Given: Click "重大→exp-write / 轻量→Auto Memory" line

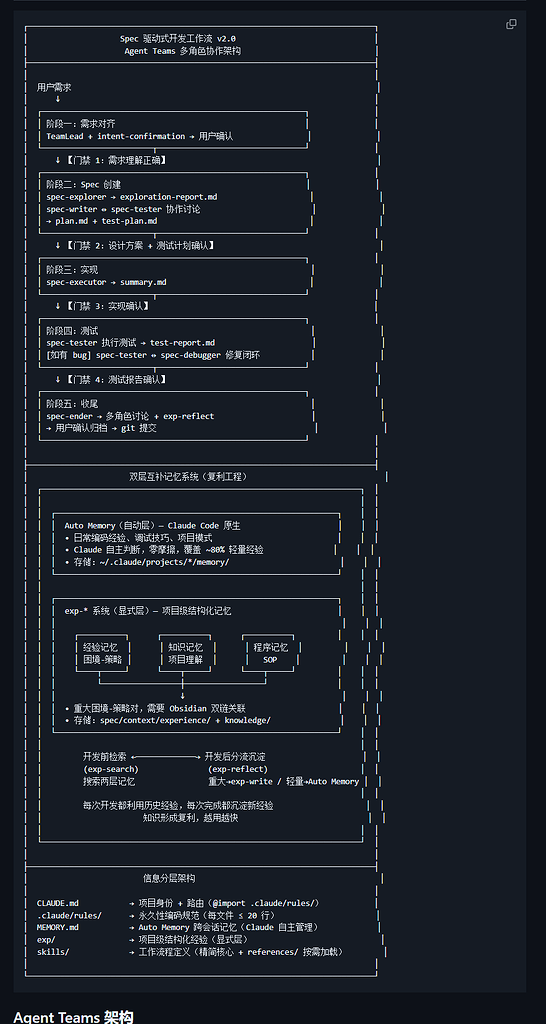Looking at the screenshot, I should (283, 782).
